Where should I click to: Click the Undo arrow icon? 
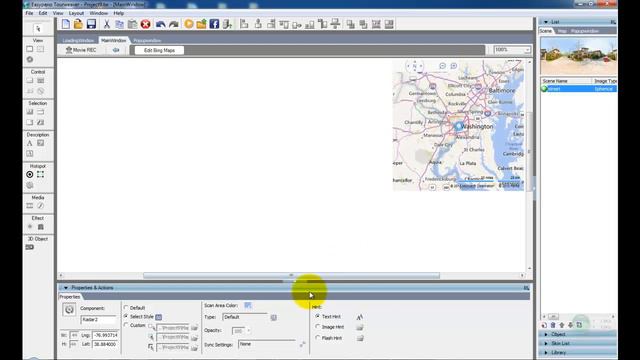[x=160, y=24]
